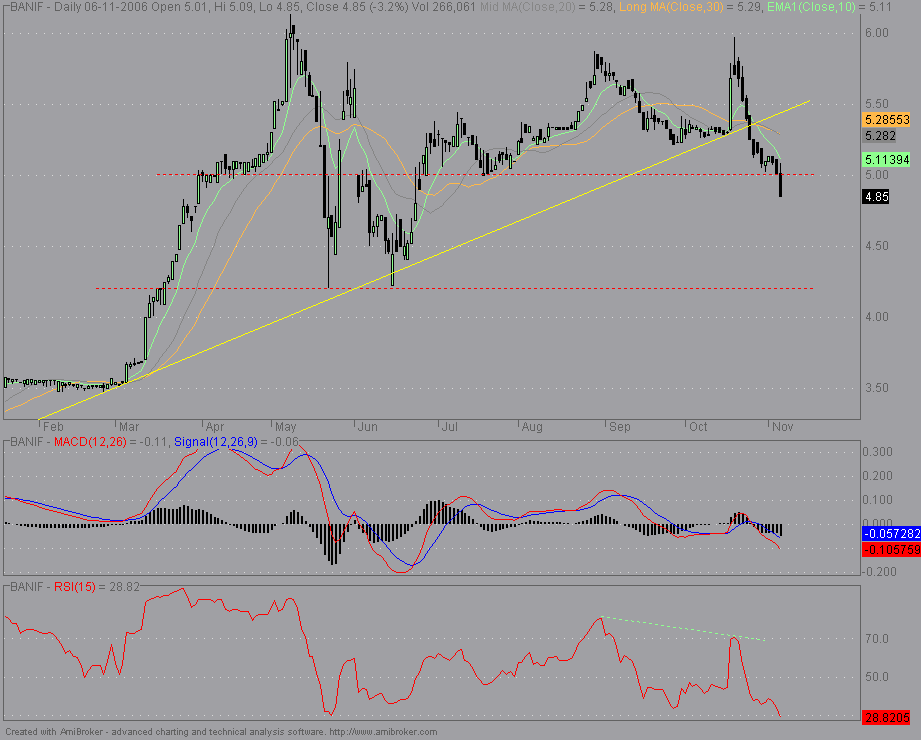Screen dimensions: 921x740
Task: Click the Sep label on time axis
Action: (619, 427)
